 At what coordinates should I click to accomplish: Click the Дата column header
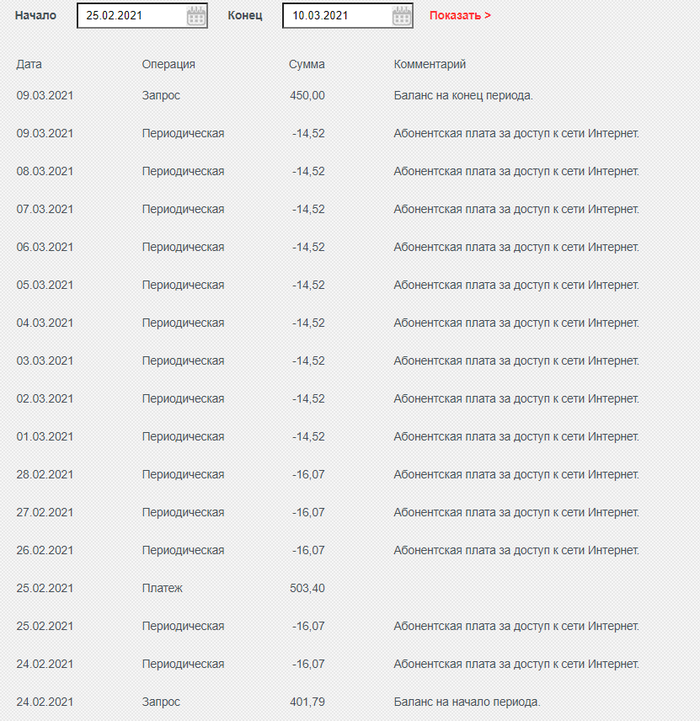29,64
